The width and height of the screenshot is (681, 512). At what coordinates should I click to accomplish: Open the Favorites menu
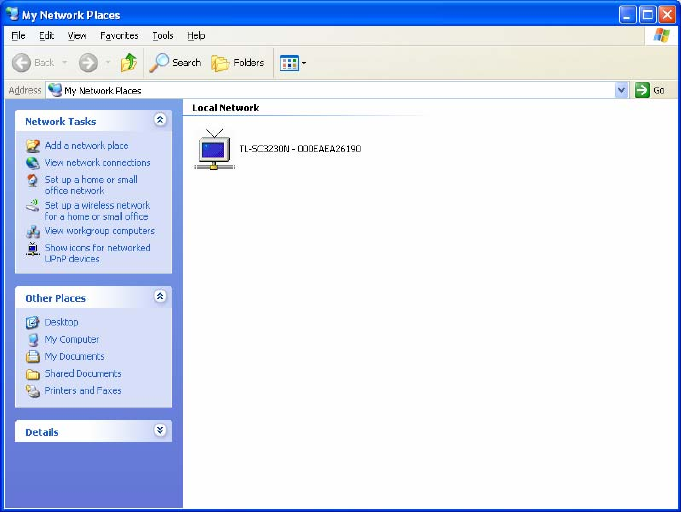click(x=119, y=36)
